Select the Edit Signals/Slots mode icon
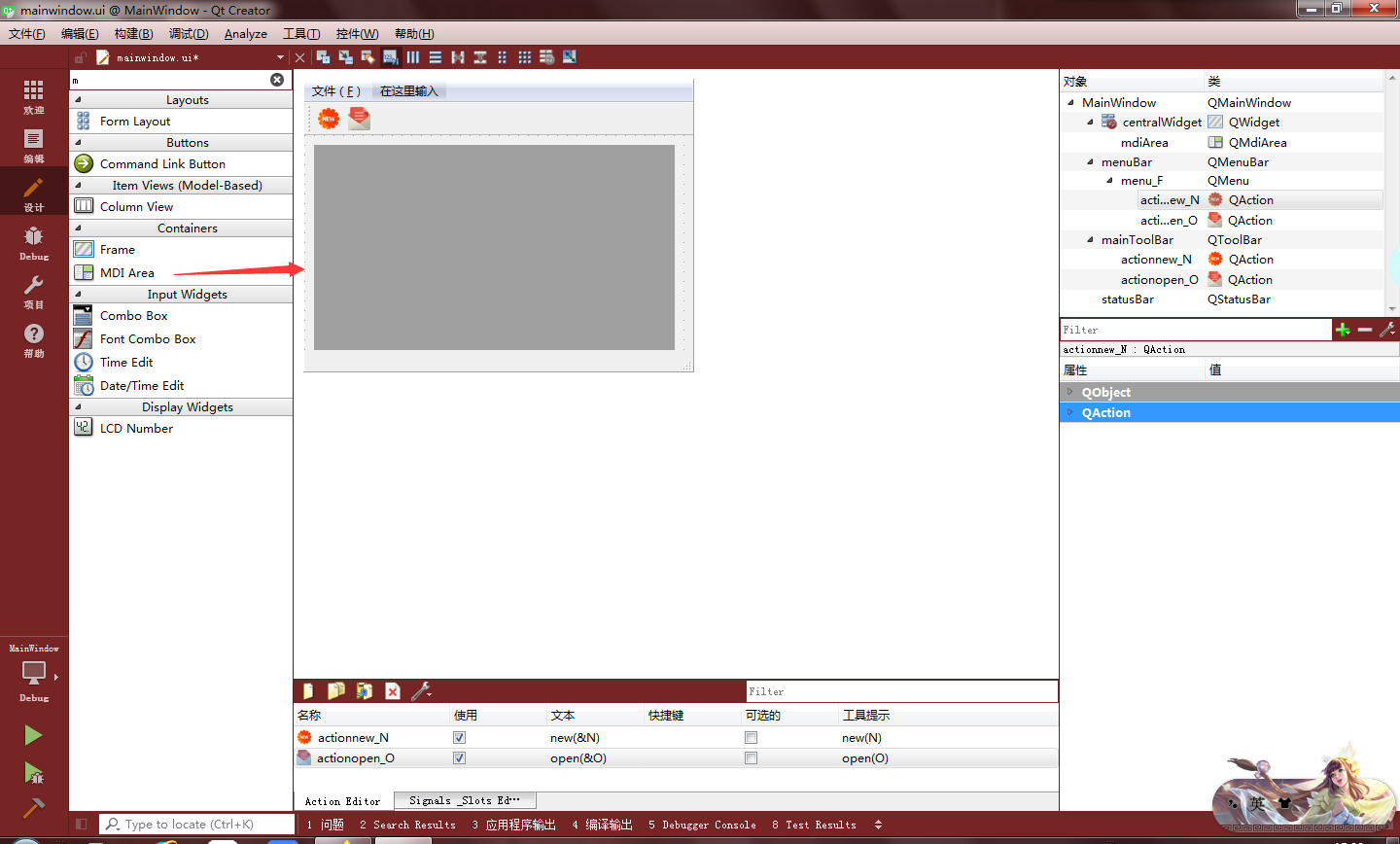 point(344,57)
